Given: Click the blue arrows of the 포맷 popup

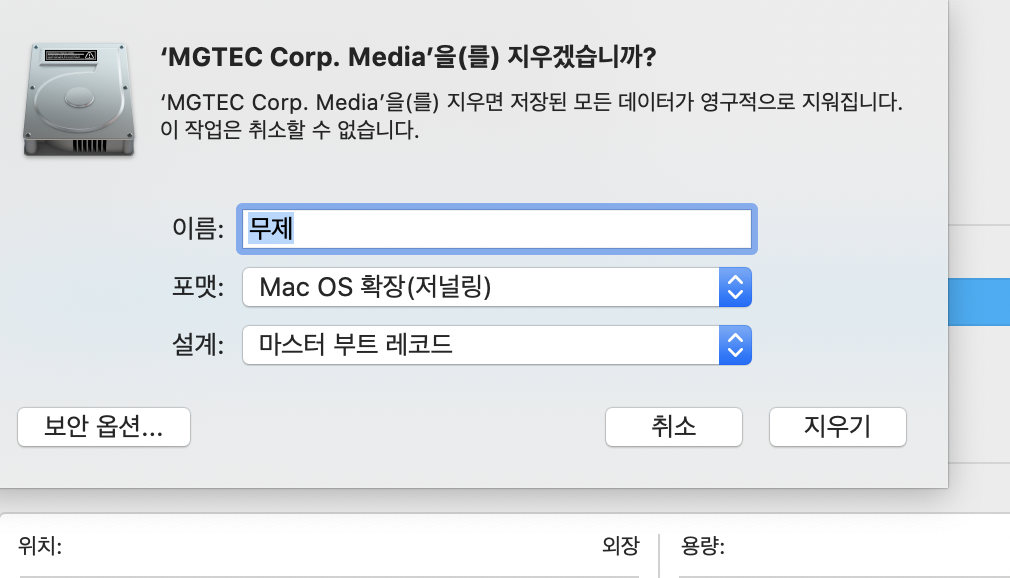Looking at the screenshot, I should coord(735,287).
